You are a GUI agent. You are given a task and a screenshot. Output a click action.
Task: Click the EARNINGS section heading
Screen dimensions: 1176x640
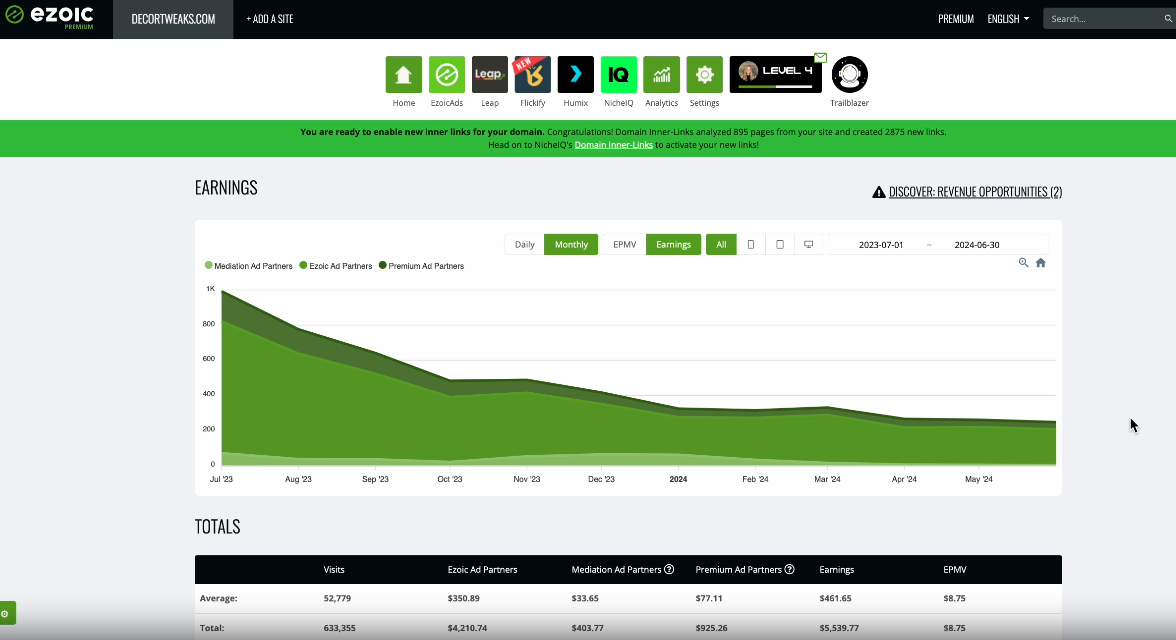point(226,188)
